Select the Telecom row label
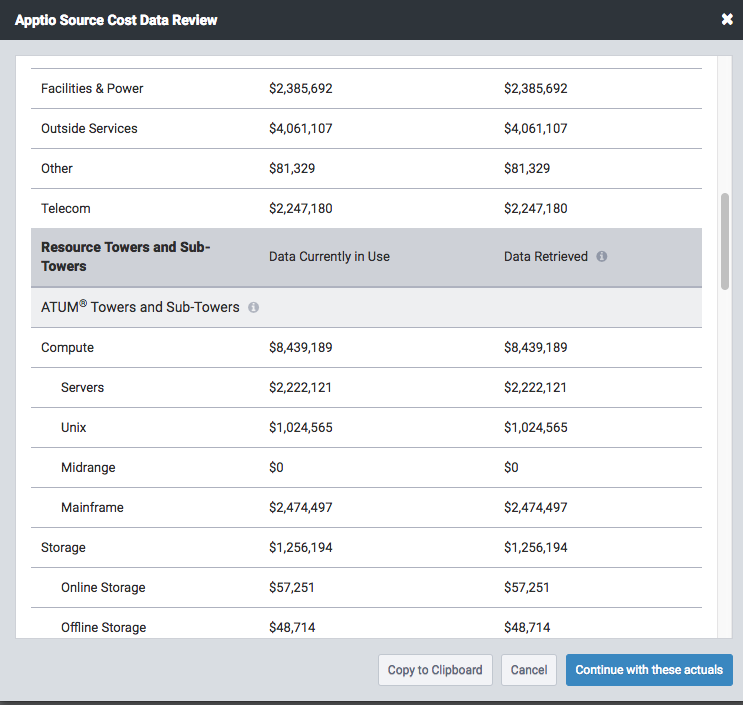743x705 pixels. pos(65,208)
